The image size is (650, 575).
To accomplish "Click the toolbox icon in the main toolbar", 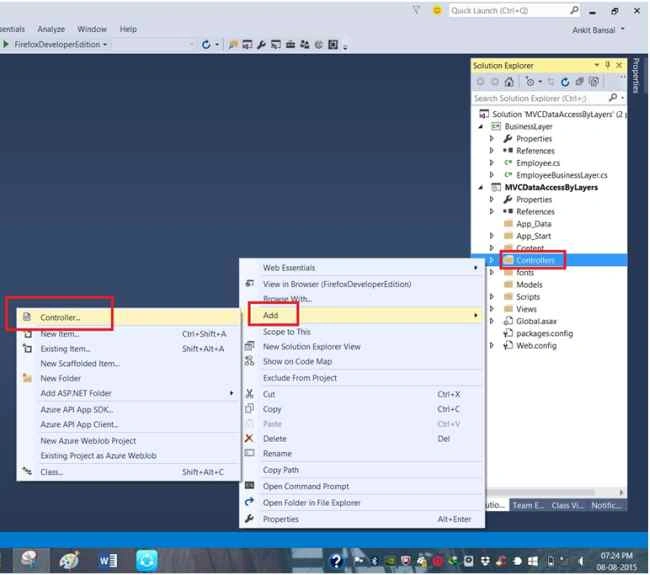I will pos(290,44).
